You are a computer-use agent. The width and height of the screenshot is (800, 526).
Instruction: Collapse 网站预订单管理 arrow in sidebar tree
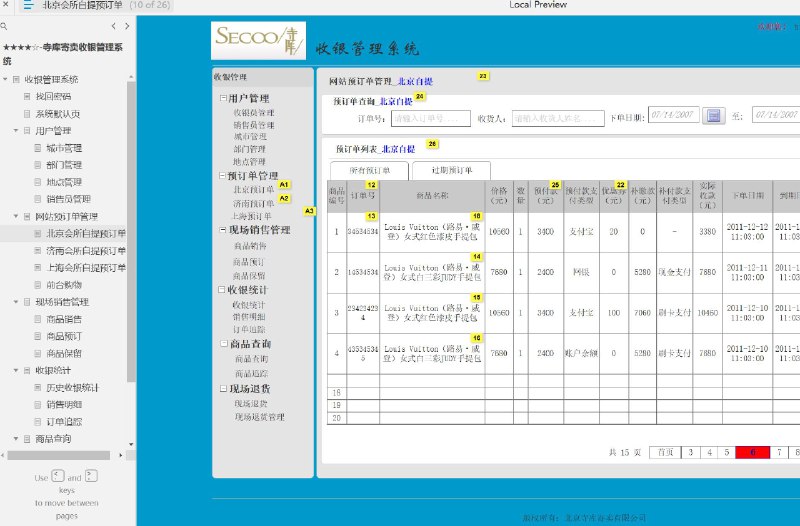tap(16, 216)
